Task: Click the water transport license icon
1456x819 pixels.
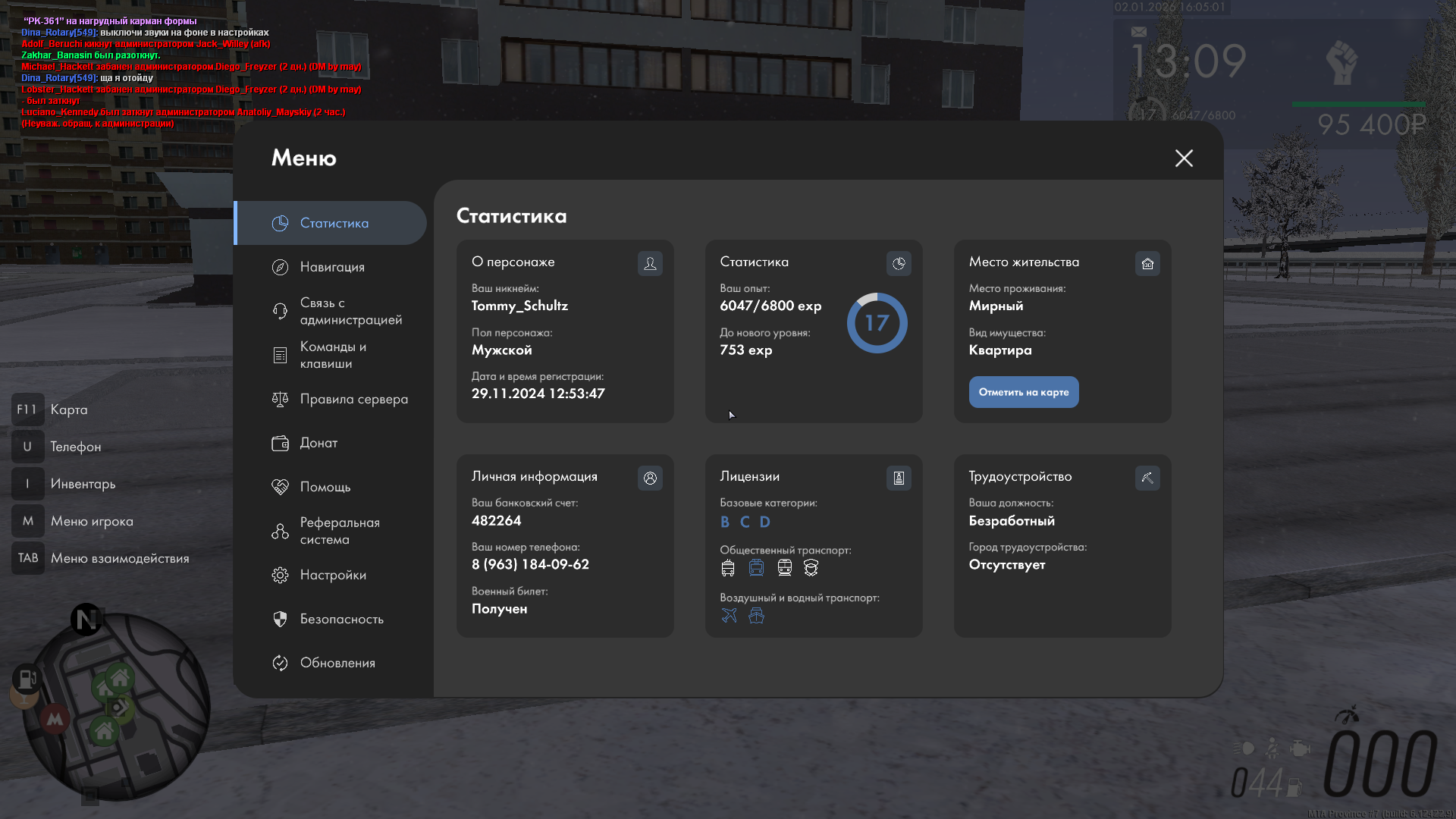Action: point(756,616)
